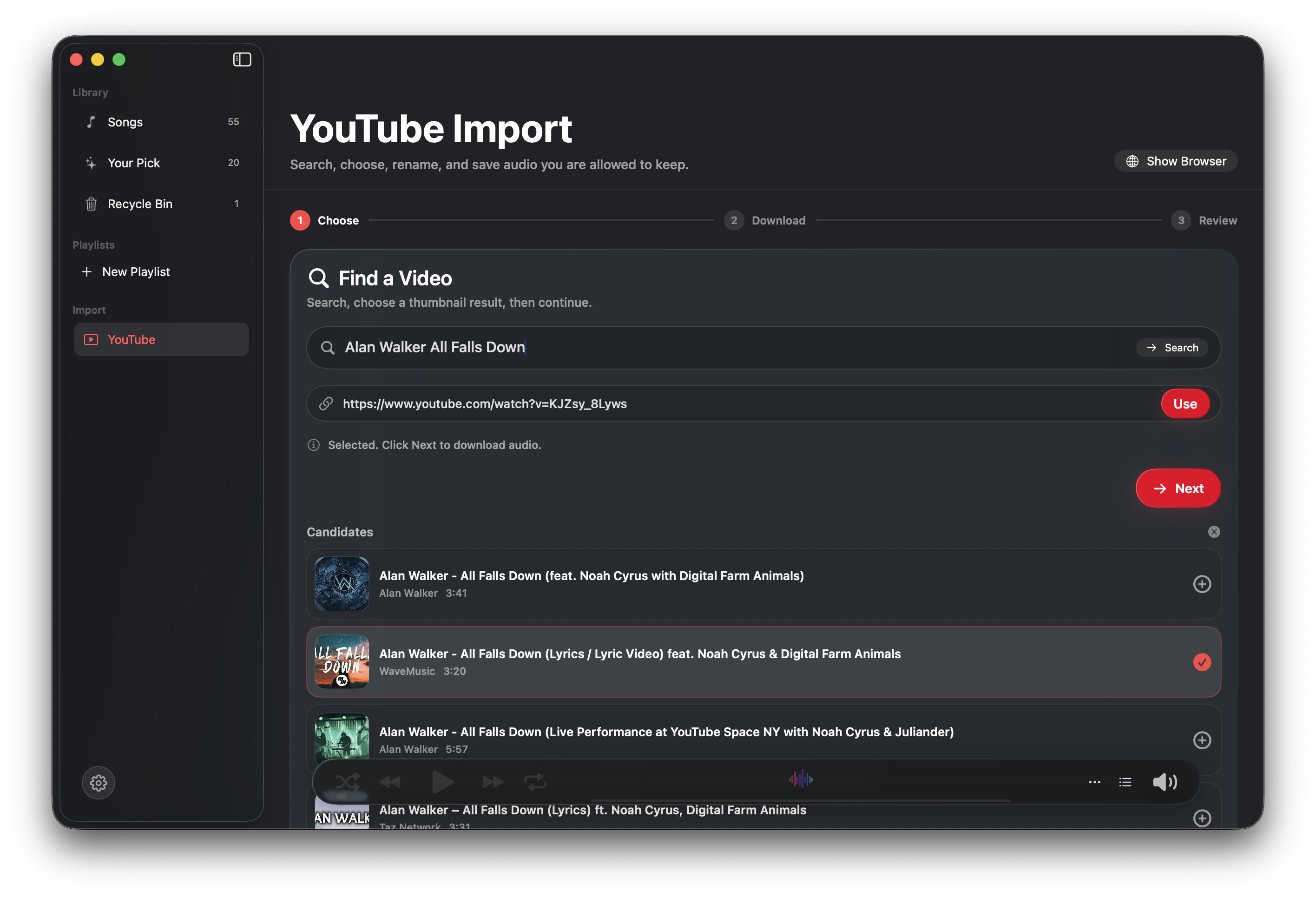Click the music note icon beside Songs
Viewport: 1316px width, 898px height.
click(x=91, y=122)
